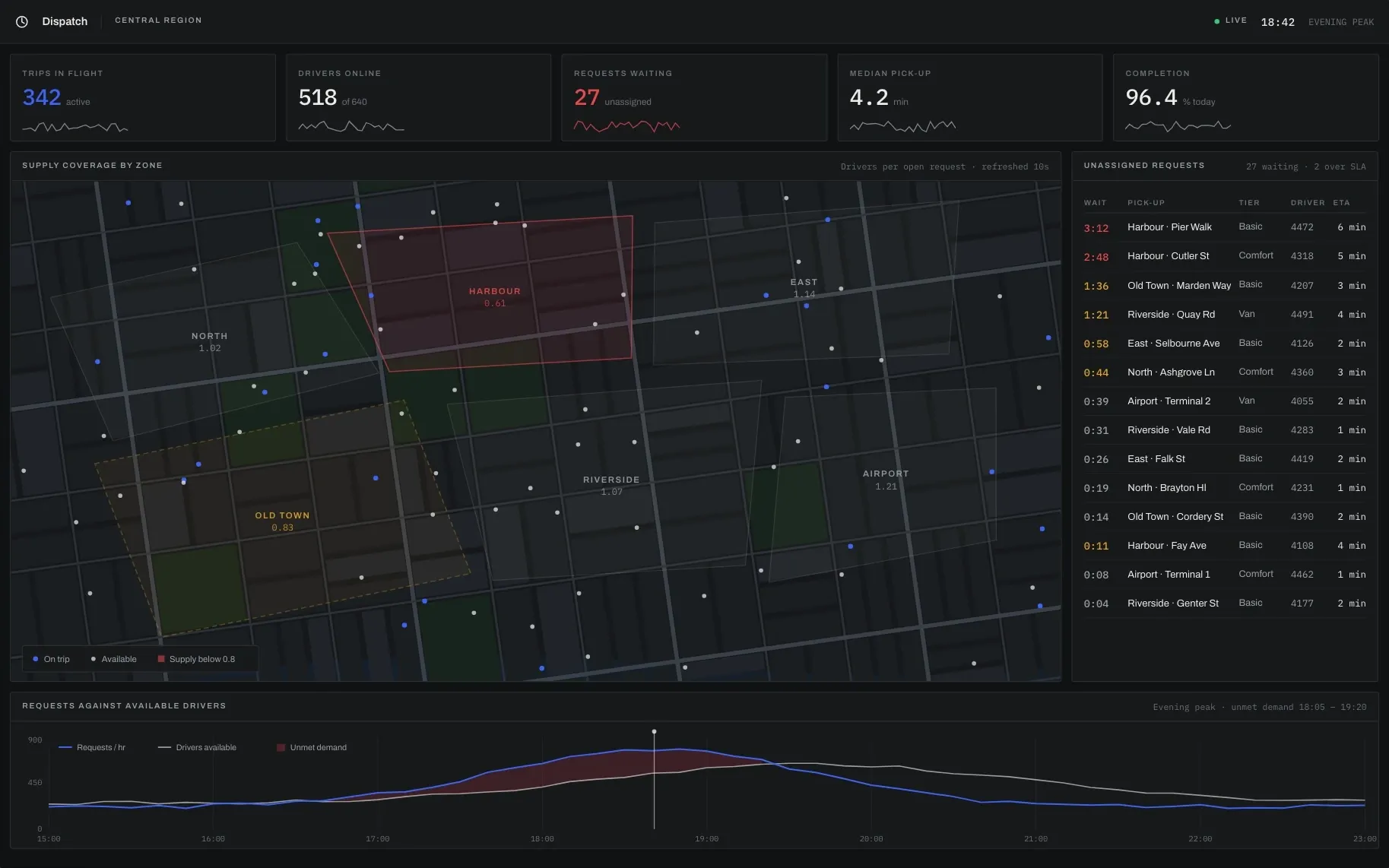
Task: Click the Supply below 0.8 legend swatch
Action: [161, 659]
